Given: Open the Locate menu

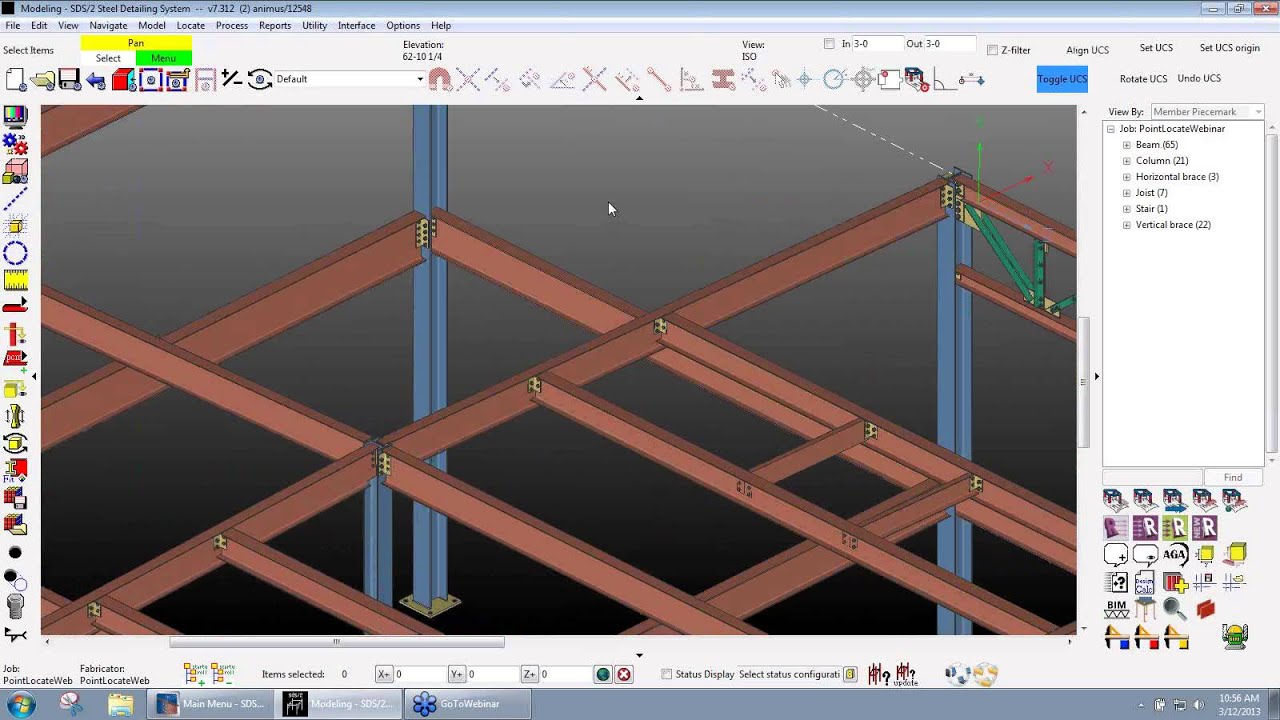Looking at the screenshot, I should pos(191,25).
